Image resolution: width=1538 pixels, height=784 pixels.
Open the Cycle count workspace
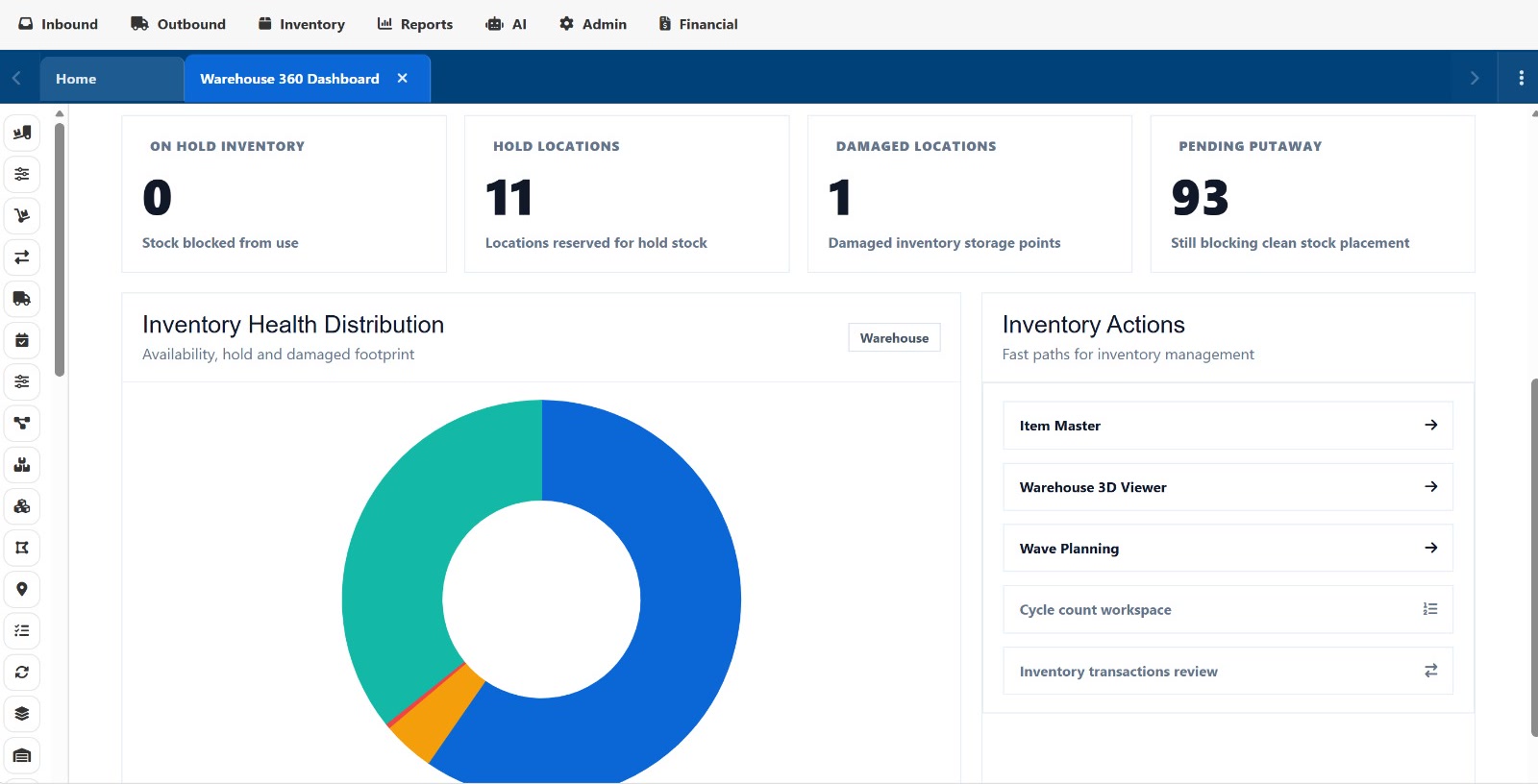point(1228,610)
